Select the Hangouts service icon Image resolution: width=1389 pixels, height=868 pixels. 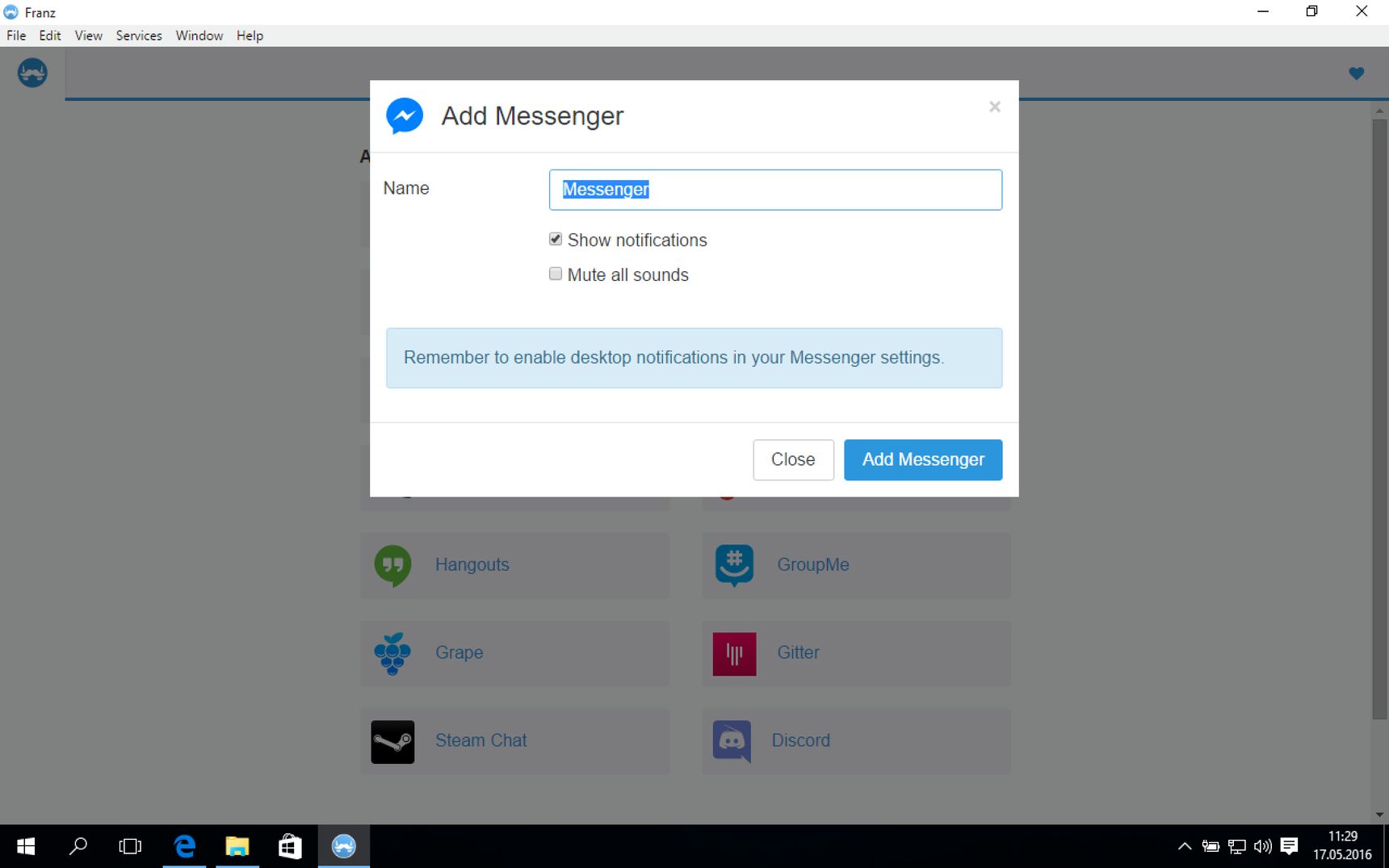392,565
